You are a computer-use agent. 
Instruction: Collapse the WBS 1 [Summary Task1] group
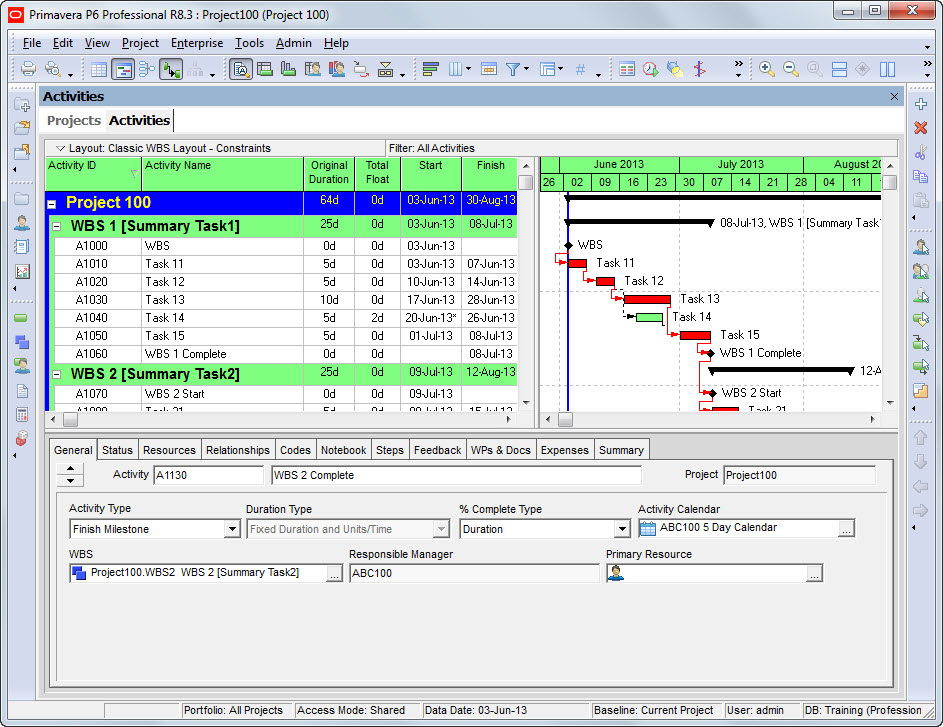coord(57,227)
